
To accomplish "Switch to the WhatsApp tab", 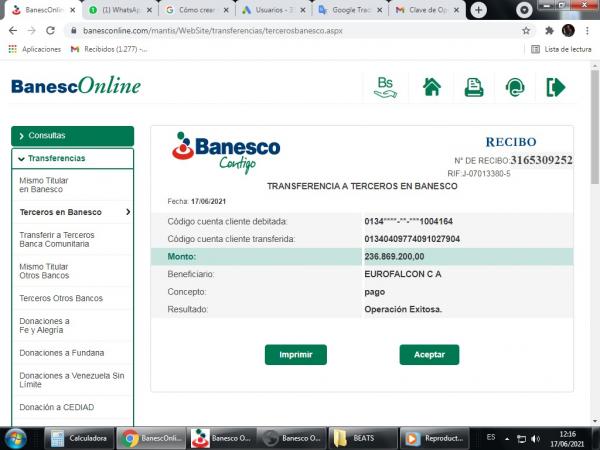I will [120, 10].
